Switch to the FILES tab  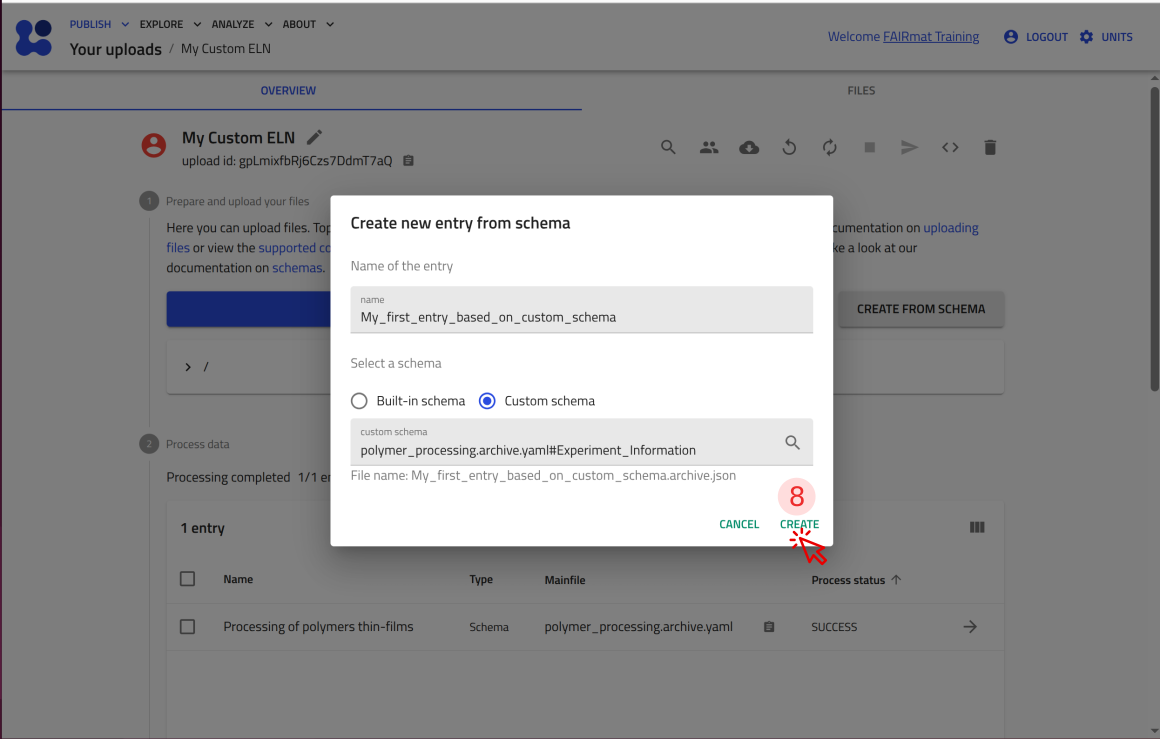click(860, 91)
